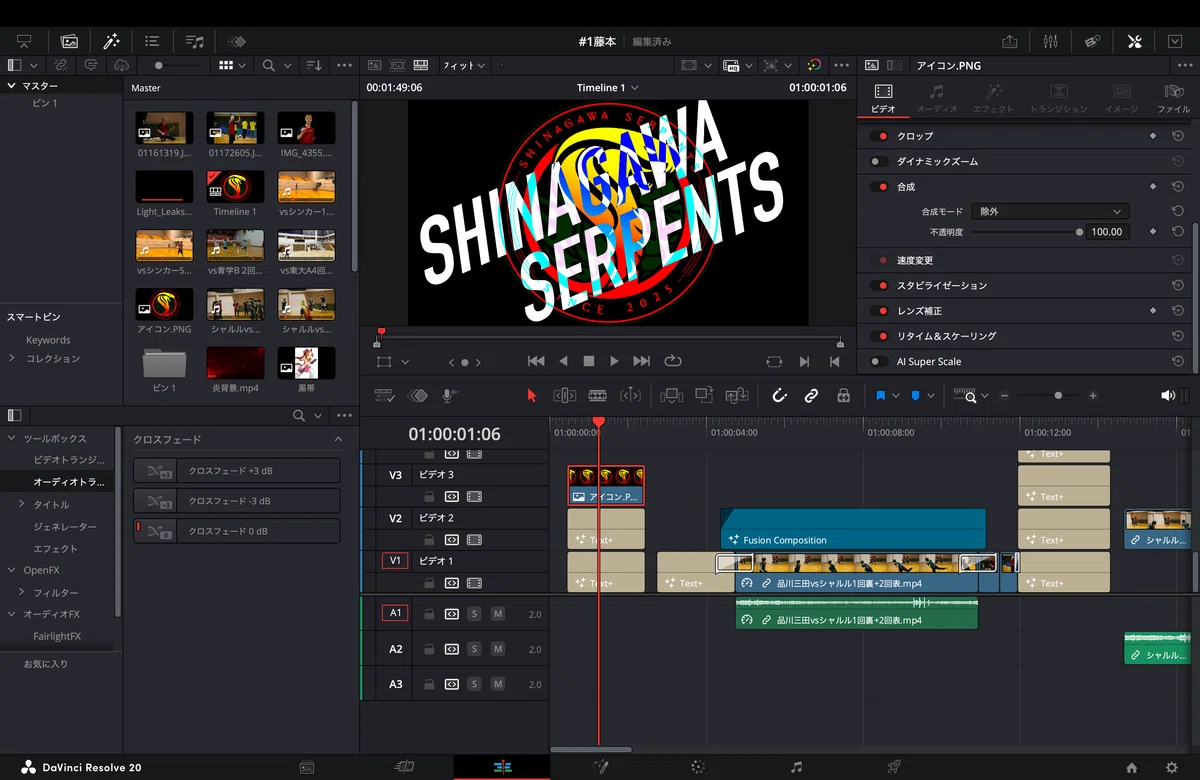This screenshot has width=1200, height=780.
Task: Expand the コレクション smart bin
Action: pos(12,358)
